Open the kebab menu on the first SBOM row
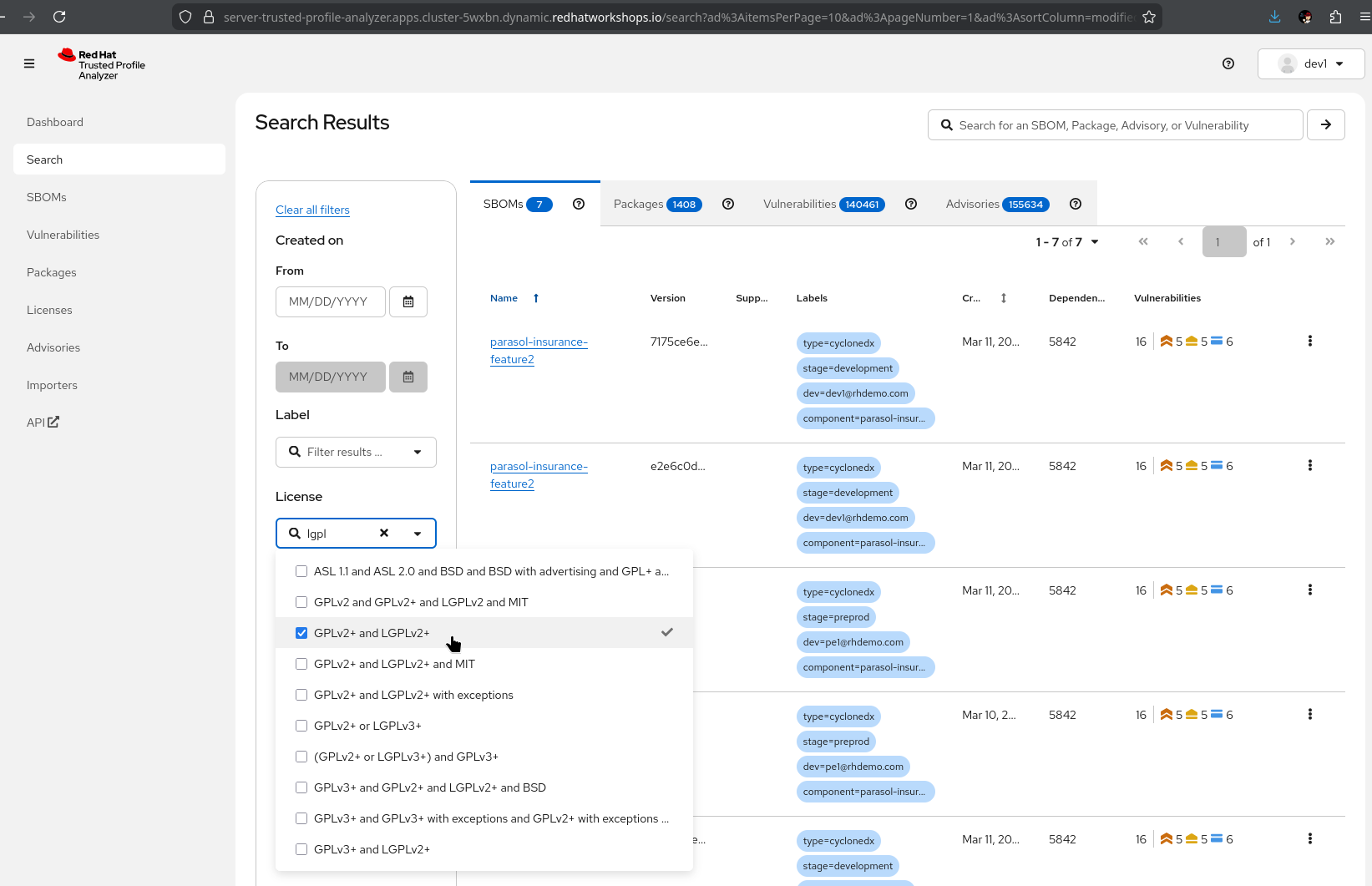Viewport: 1372px width, 886px height. click(1309, 341)
